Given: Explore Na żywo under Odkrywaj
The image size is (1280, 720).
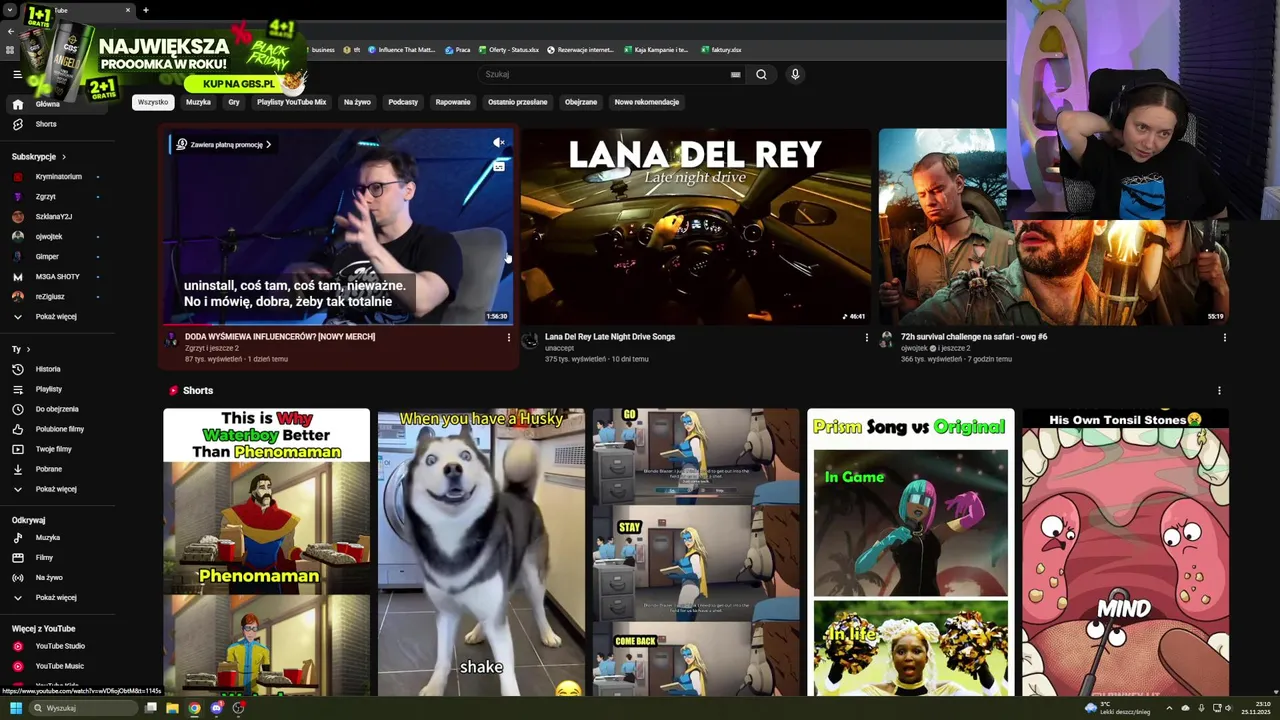Looking at the screenshot, I should pyautogui.click(x=56, y=577).
